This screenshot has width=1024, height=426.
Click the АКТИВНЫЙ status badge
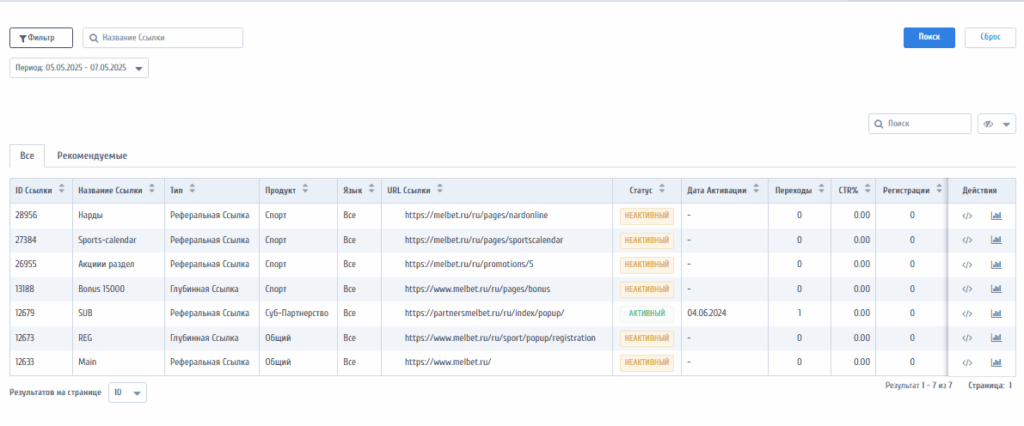[x=647, y=314]
